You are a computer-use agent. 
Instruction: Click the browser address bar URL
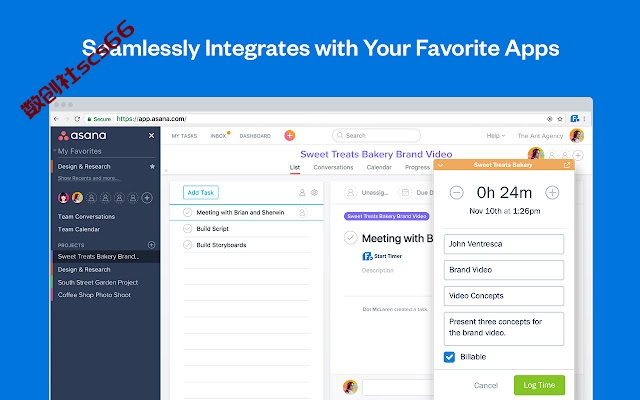(151, 119)
